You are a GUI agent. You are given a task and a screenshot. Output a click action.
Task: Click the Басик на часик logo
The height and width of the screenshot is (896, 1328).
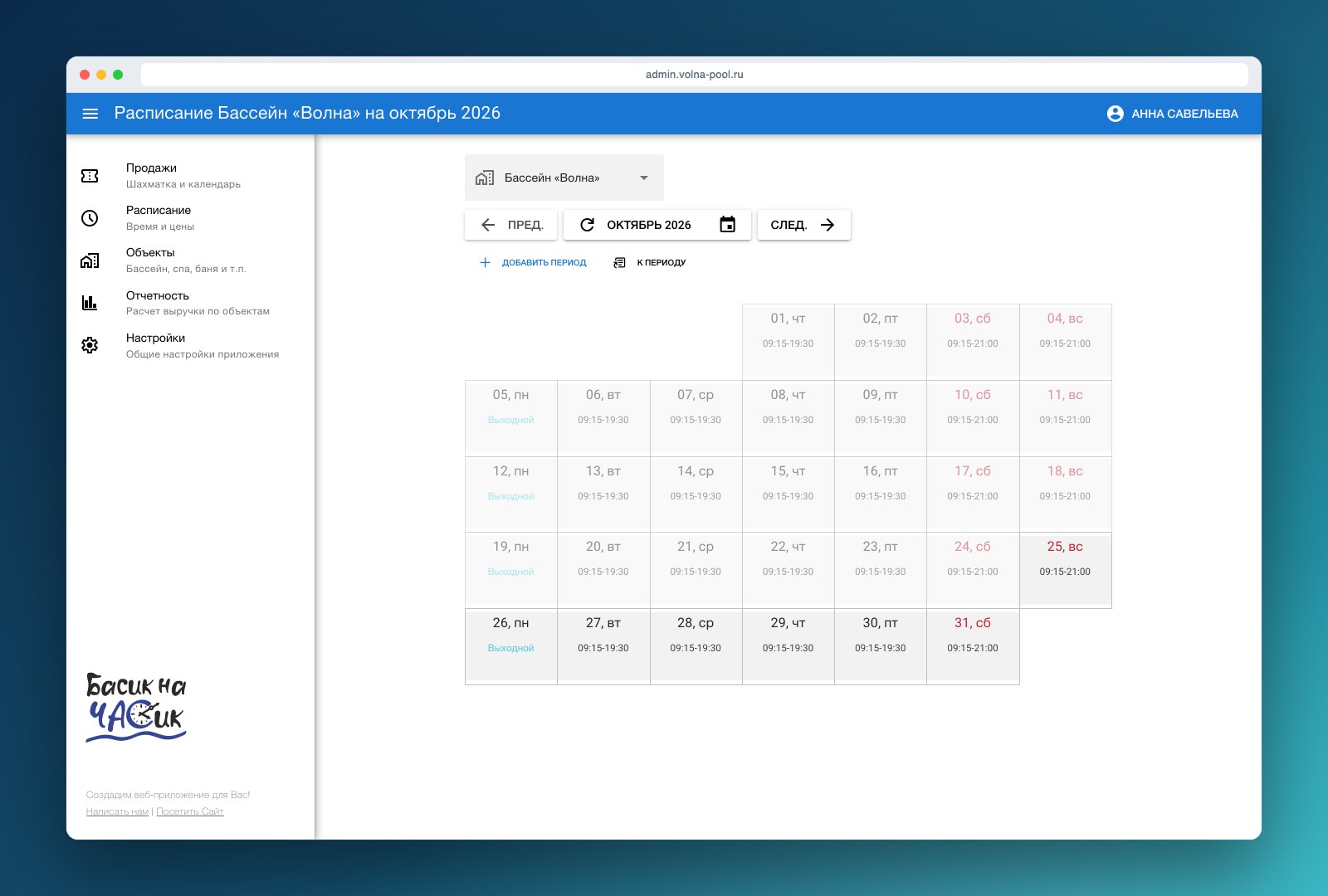pos(136,708)
